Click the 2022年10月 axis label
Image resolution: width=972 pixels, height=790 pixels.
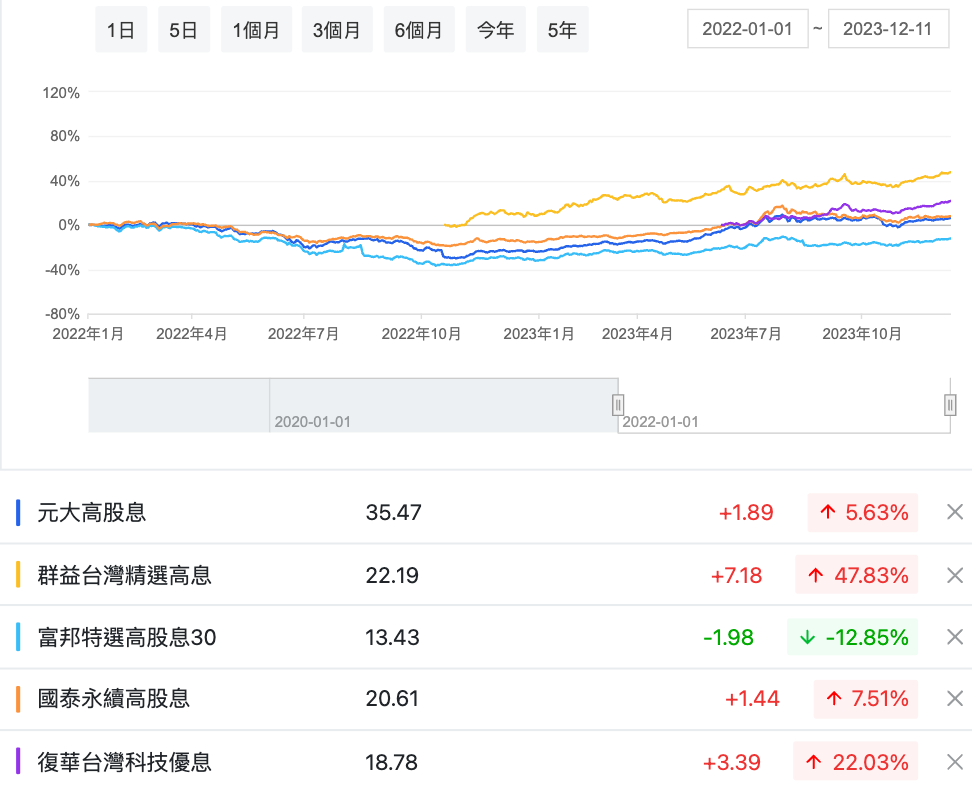422,334
